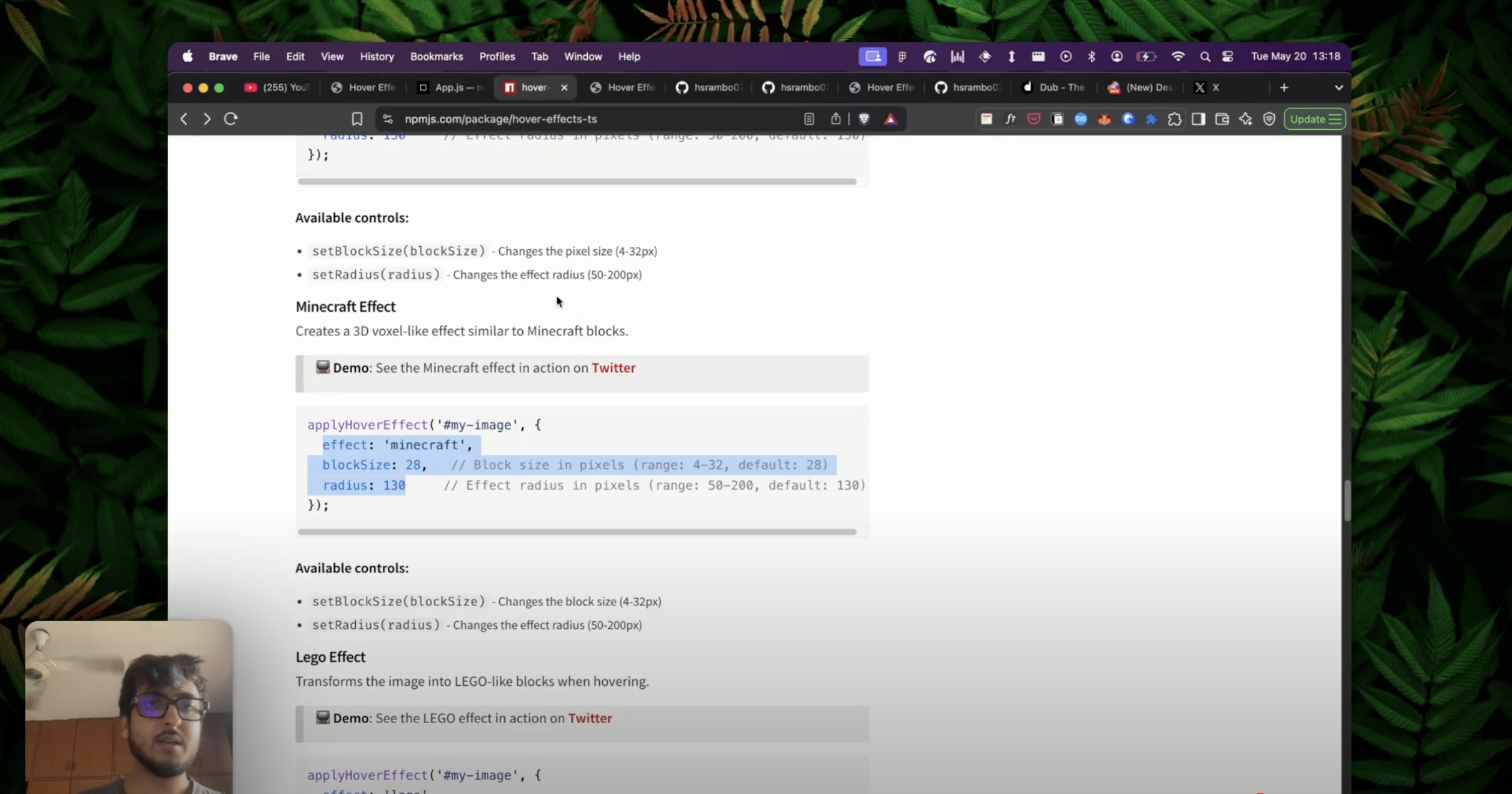This screenshot has width=1512, height=794.
Task: Switch to the Dub - The tab
Action: coord(1055,88)
